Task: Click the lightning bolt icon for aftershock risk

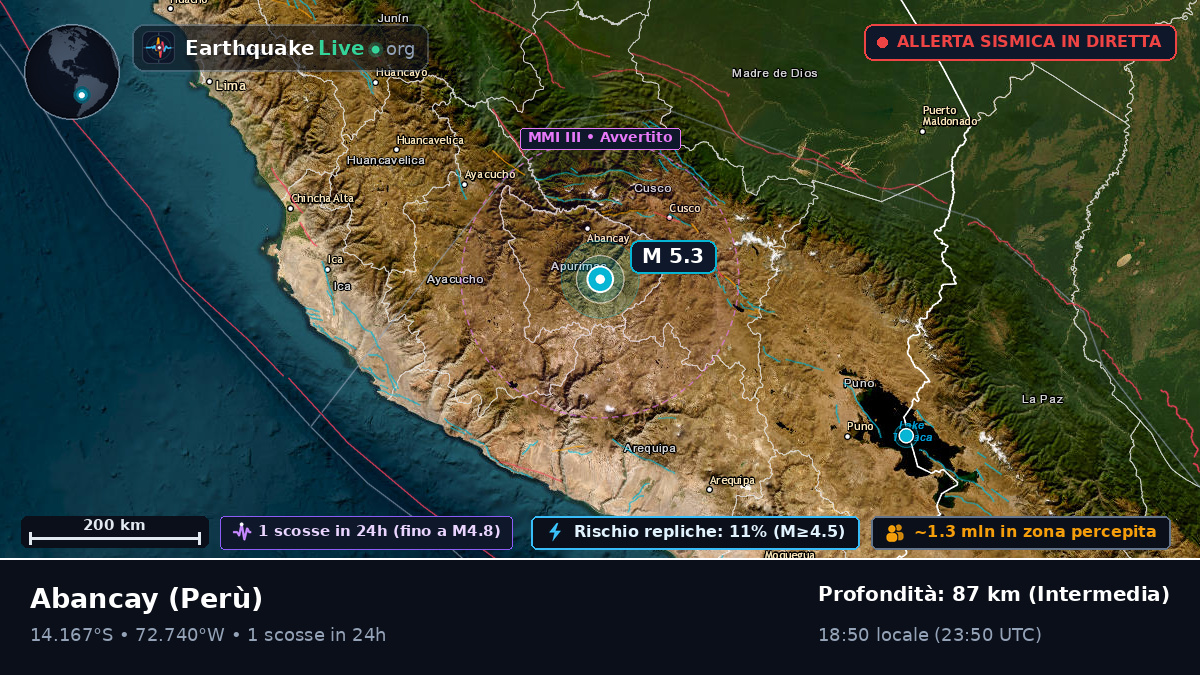Action: [555, 532]
